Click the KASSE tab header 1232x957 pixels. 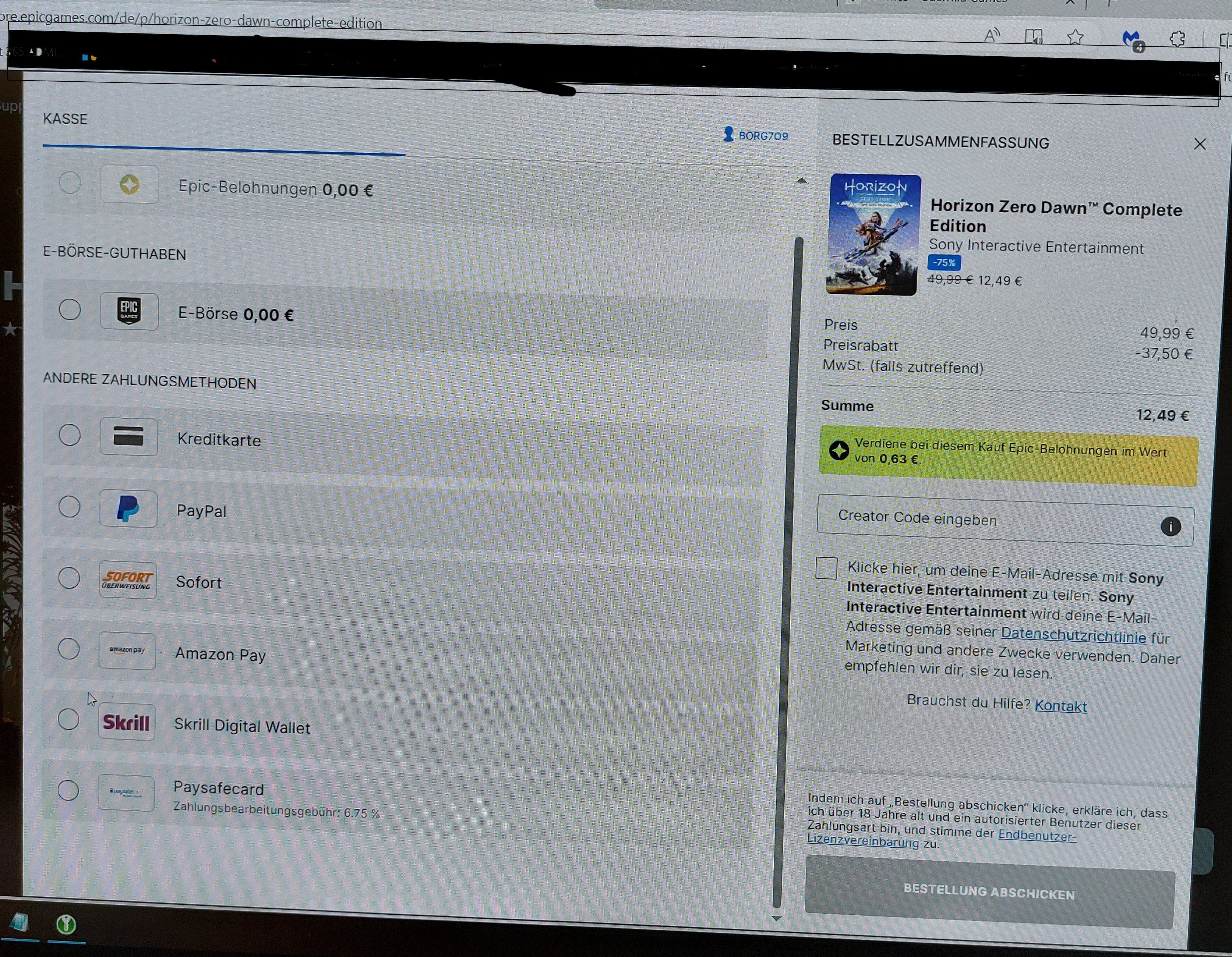[66, 119]
